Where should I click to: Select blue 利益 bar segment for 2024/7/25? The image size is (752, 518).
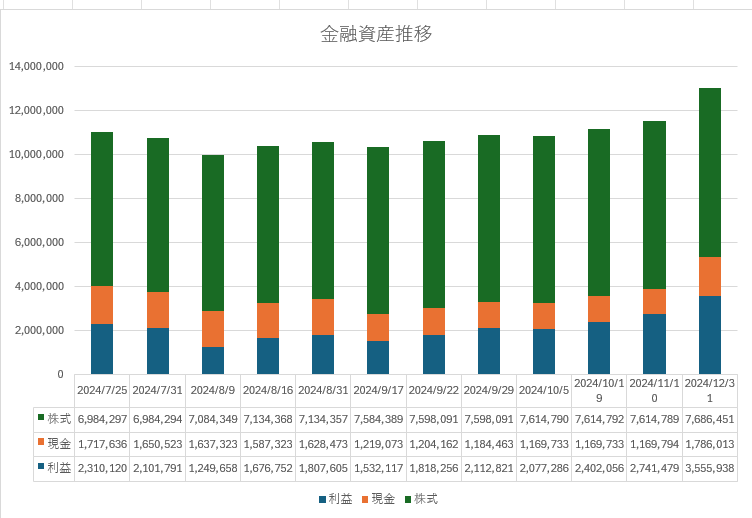(102, 349)
